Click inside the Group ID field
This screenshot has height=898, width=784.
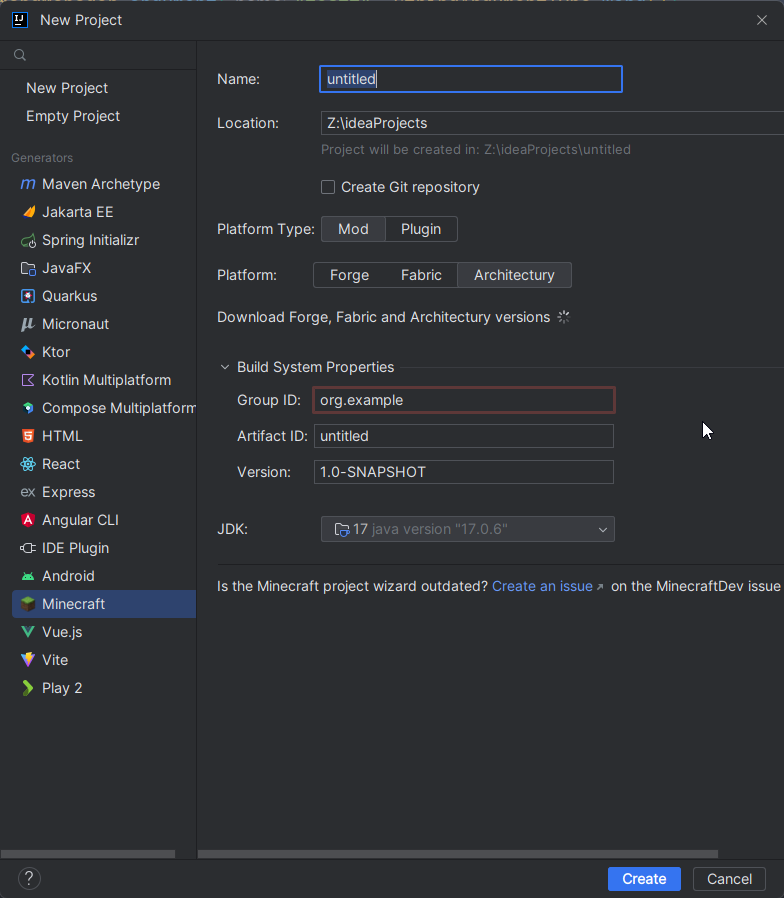(463, 400)
